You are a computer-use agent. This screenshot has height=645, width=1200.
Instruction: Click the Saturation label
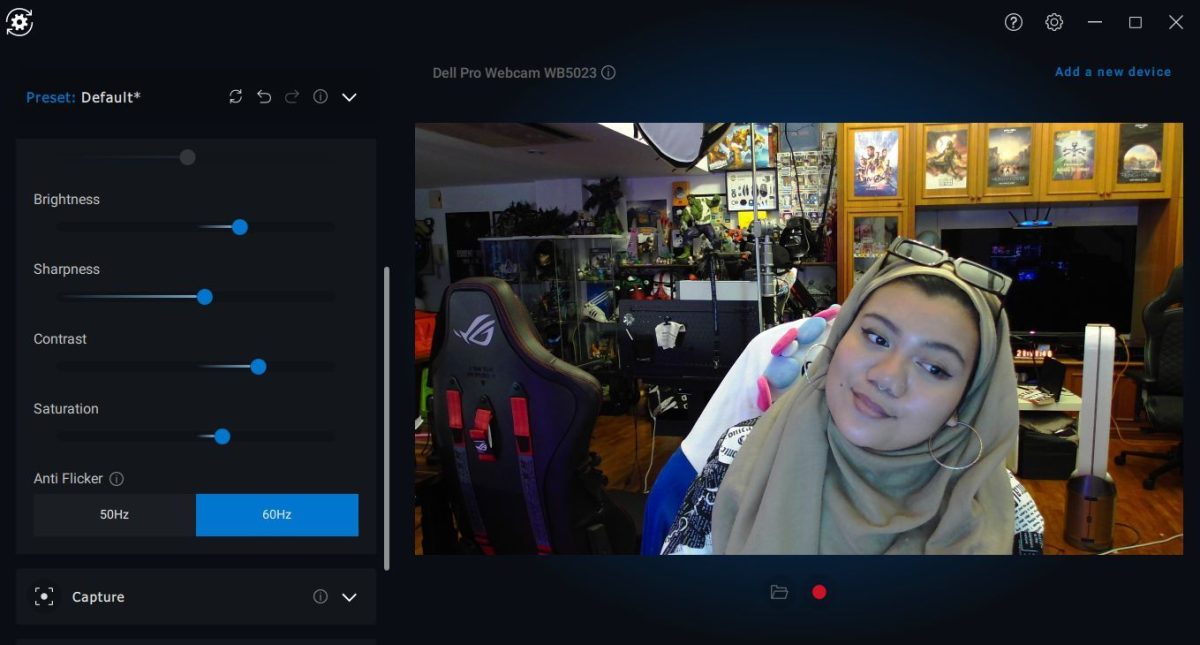coord(66,409)
